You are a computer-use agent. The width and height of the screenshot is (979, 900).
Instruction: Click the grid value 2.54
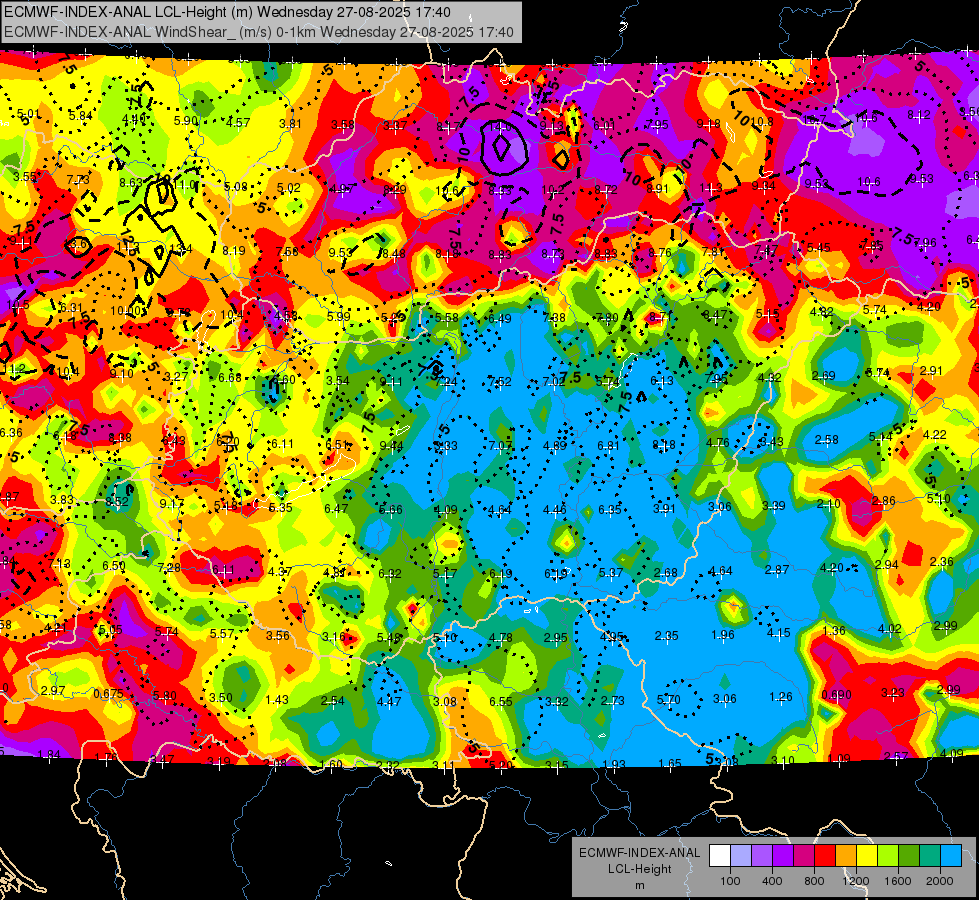(x=333, y=701)
